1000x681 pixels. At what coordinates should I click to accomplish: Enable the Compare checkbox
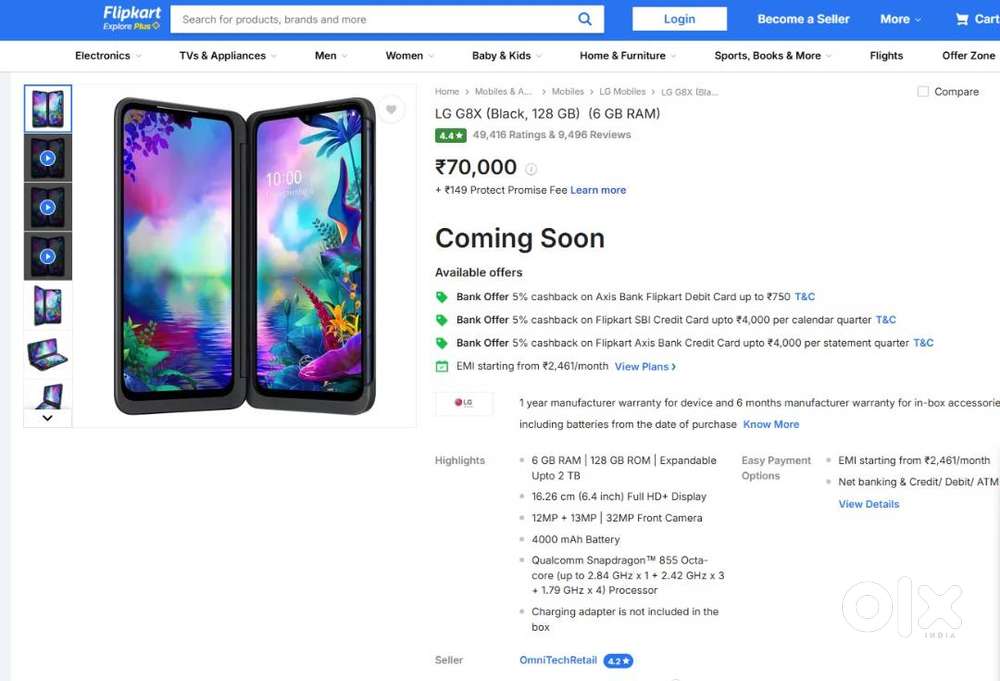click(923, 92)
